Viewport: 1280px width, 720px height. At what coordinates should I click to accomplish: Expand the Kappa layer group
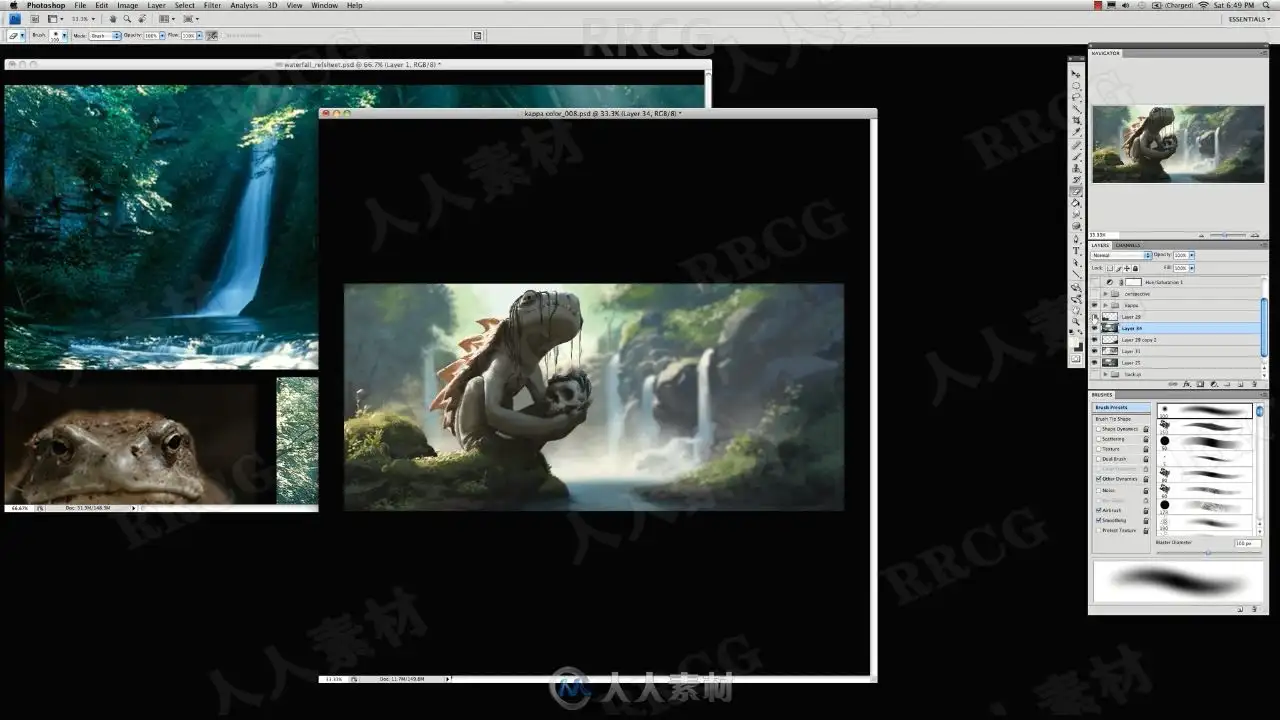tap(1105, 305)
